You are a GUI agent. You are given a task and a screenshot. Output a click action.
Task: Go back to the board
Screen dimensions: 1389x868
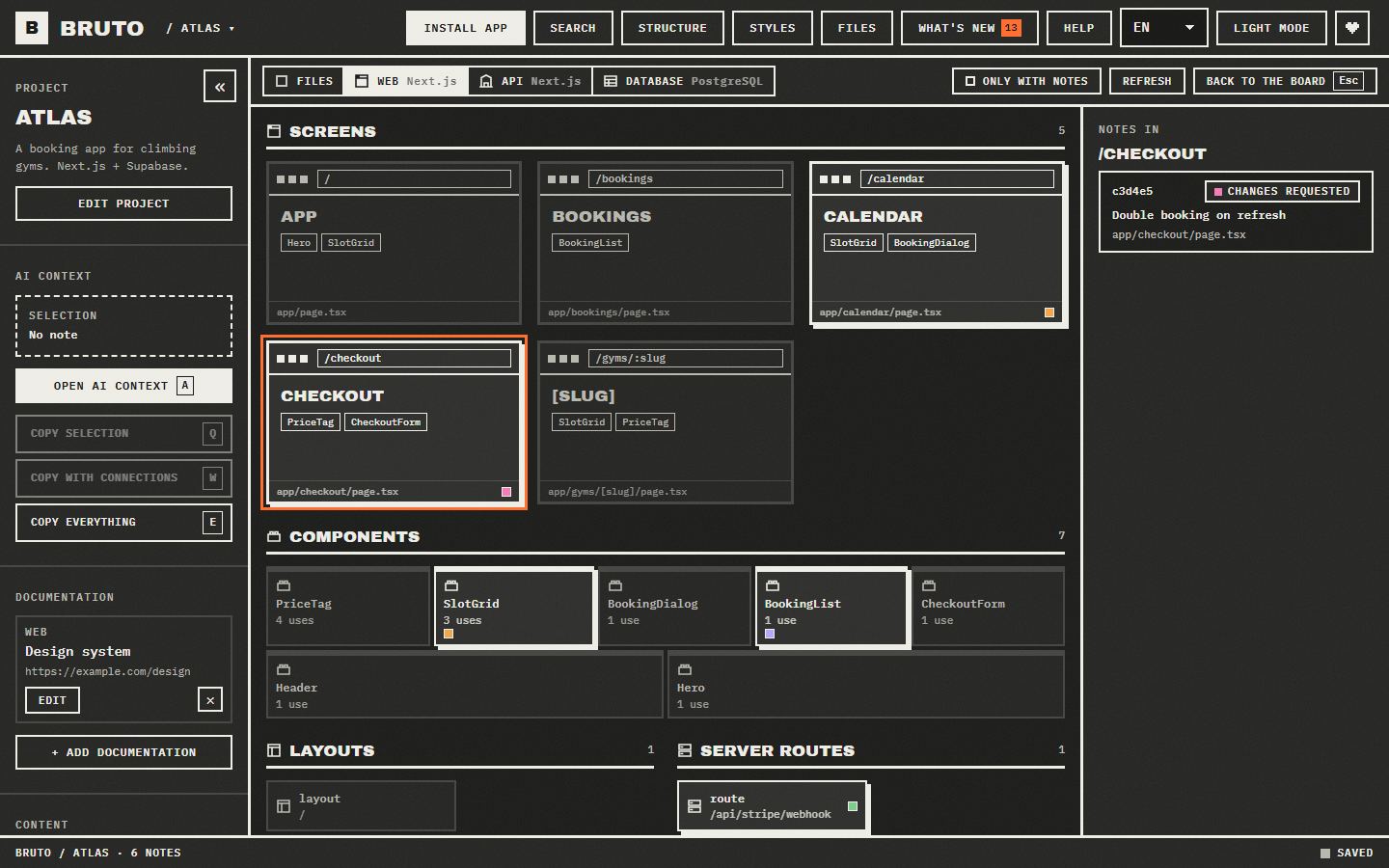pyautogui.click(x=1283, y=81)
